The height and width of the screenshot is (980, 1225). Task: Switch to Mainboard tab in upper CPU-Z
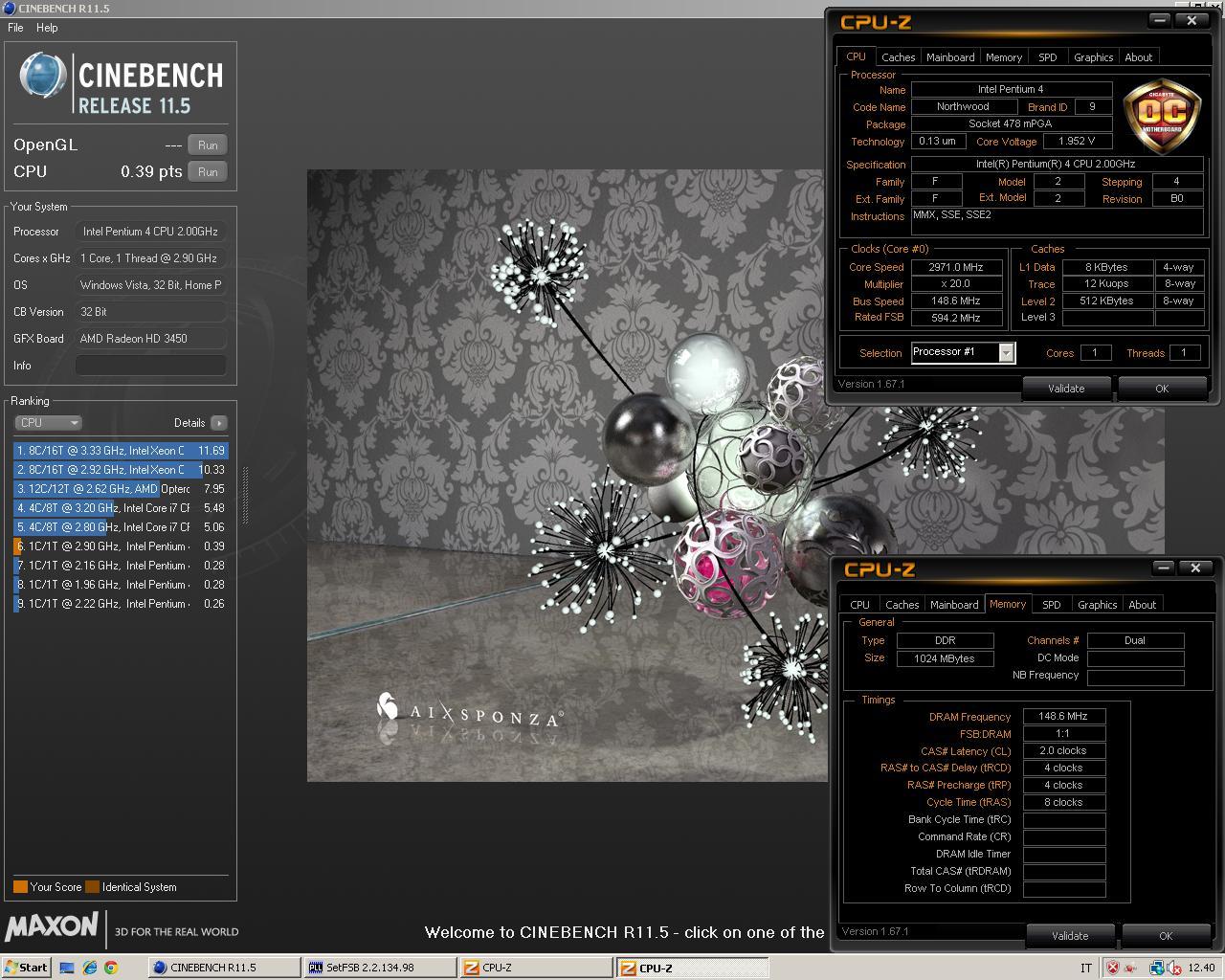click(x=950, y=57)
